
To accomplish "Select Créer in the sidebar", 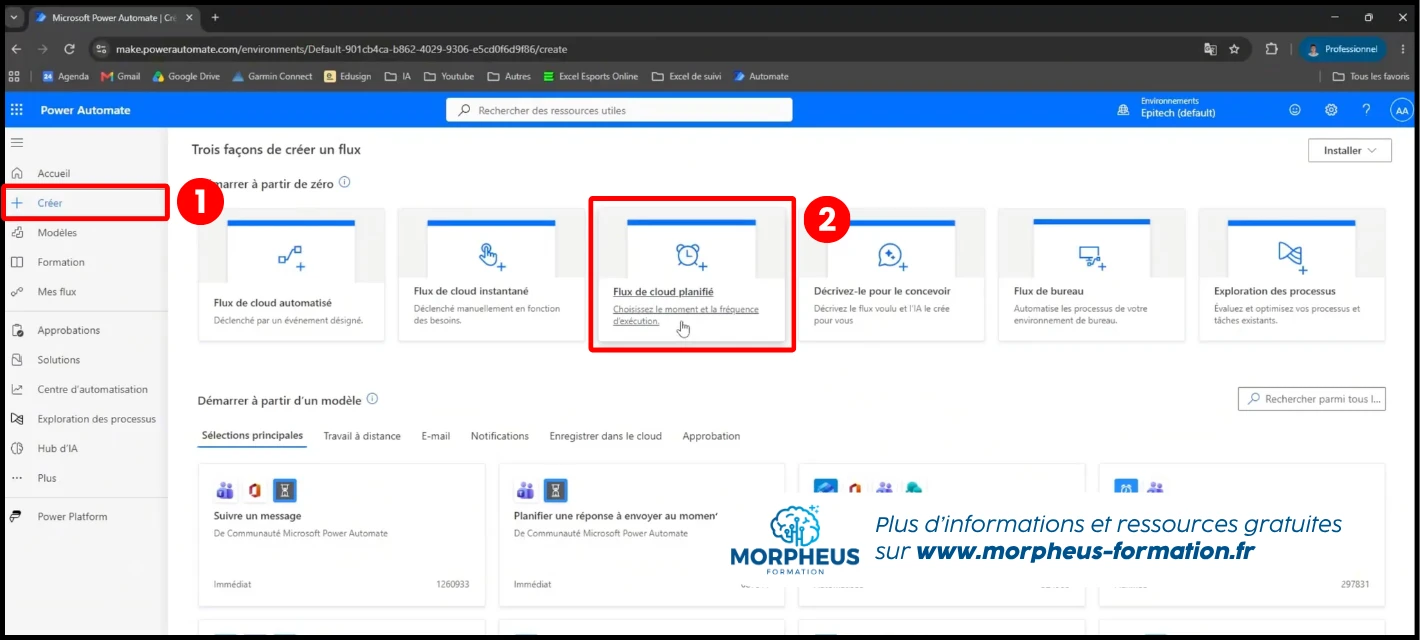I will 84,203.
